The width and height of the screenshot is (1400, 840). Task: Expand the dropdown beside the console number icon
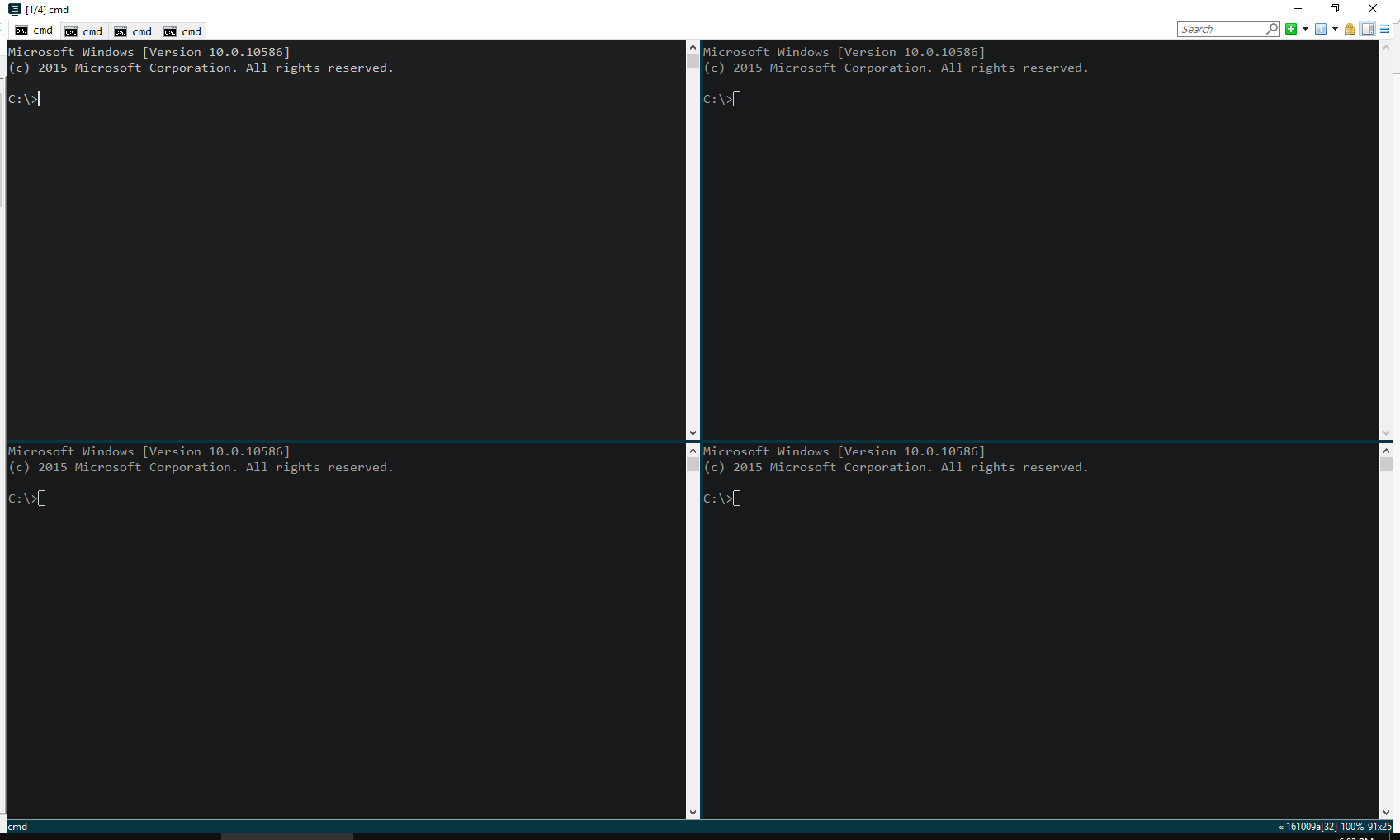tap(1335, 29)
